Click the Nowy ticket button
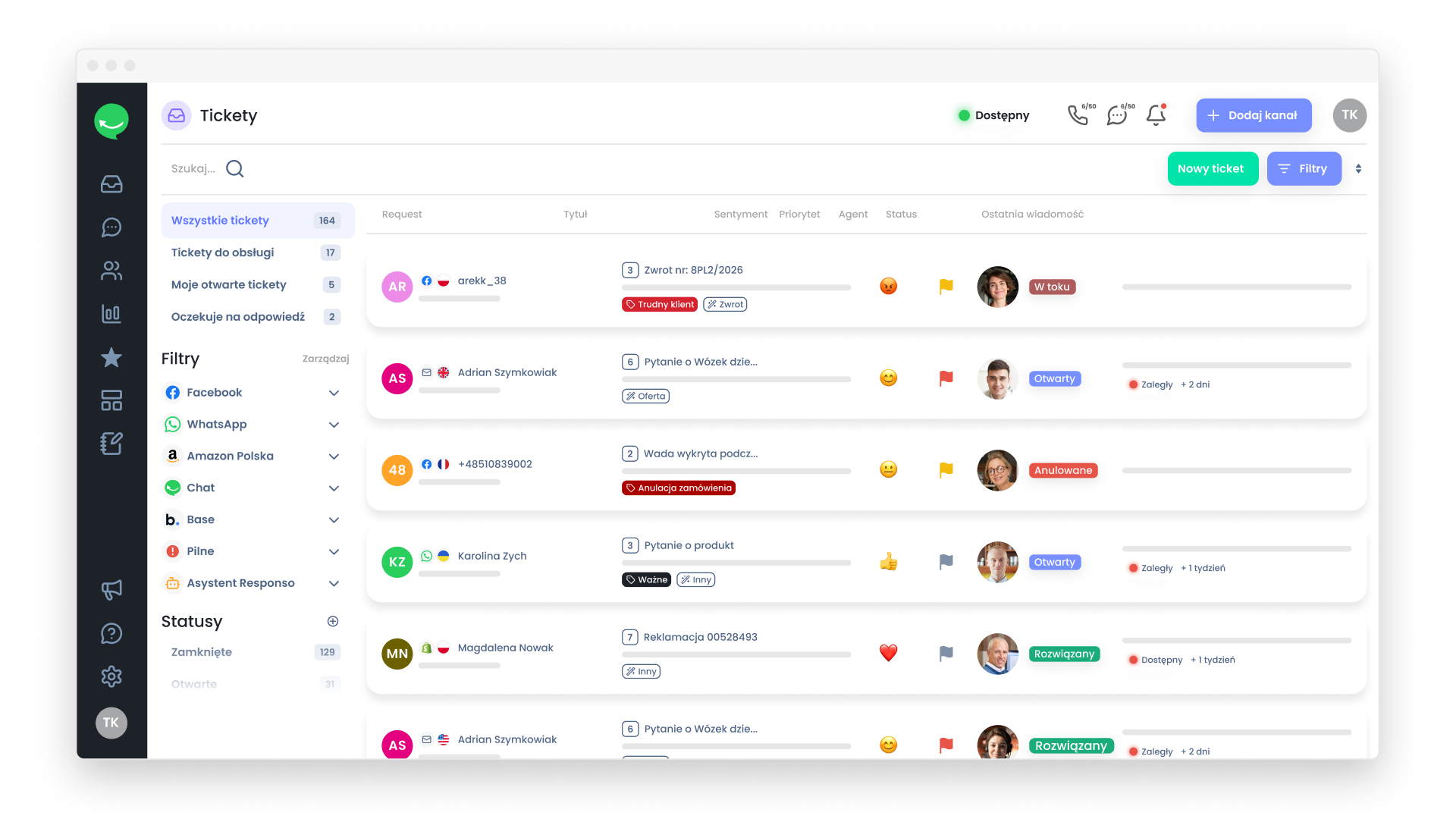1456x822 pixels. click(x=1212, y=168)
